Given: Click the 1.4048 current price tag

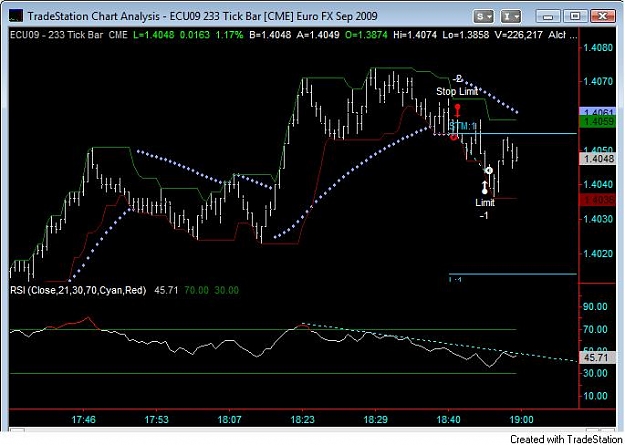Looking at the screenshot, I should tap(597, 159).
